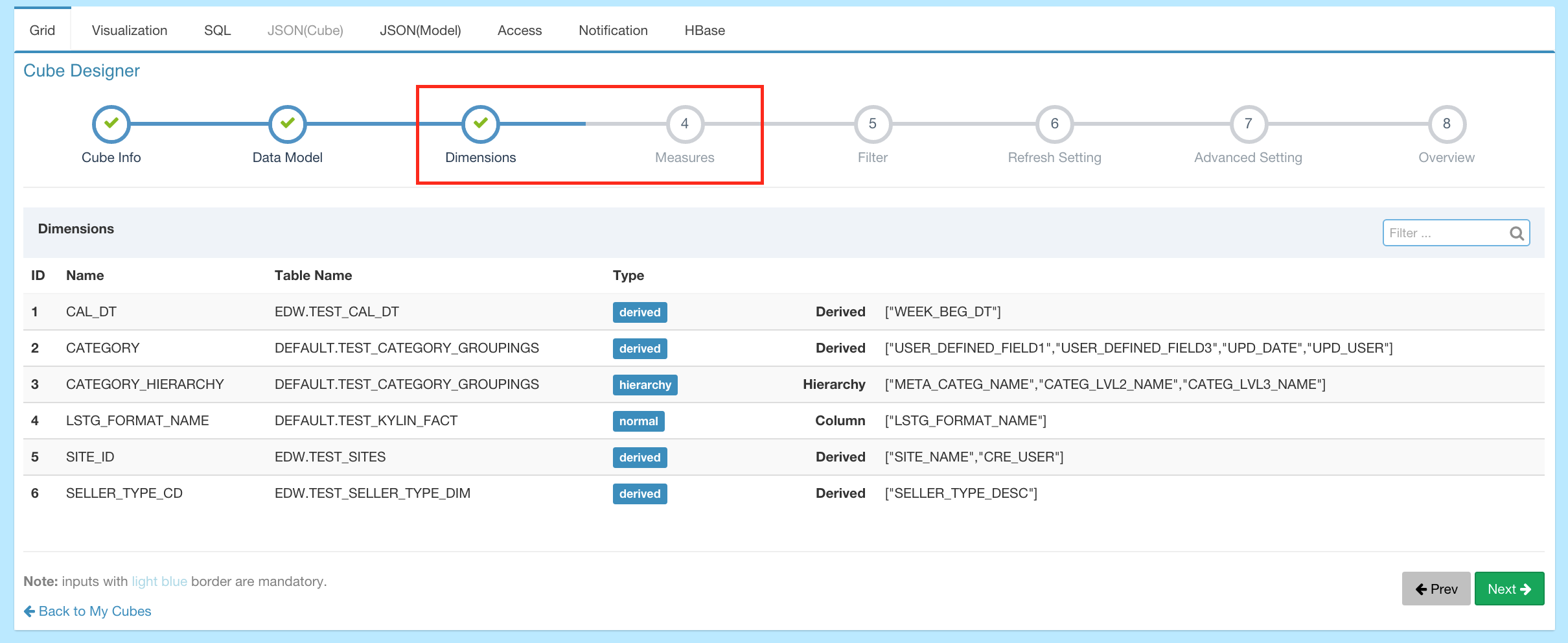Select step 6 Refresh Setting circle
The height and width of the screenshot is (643, 1568).
[x=1054, y=124]
